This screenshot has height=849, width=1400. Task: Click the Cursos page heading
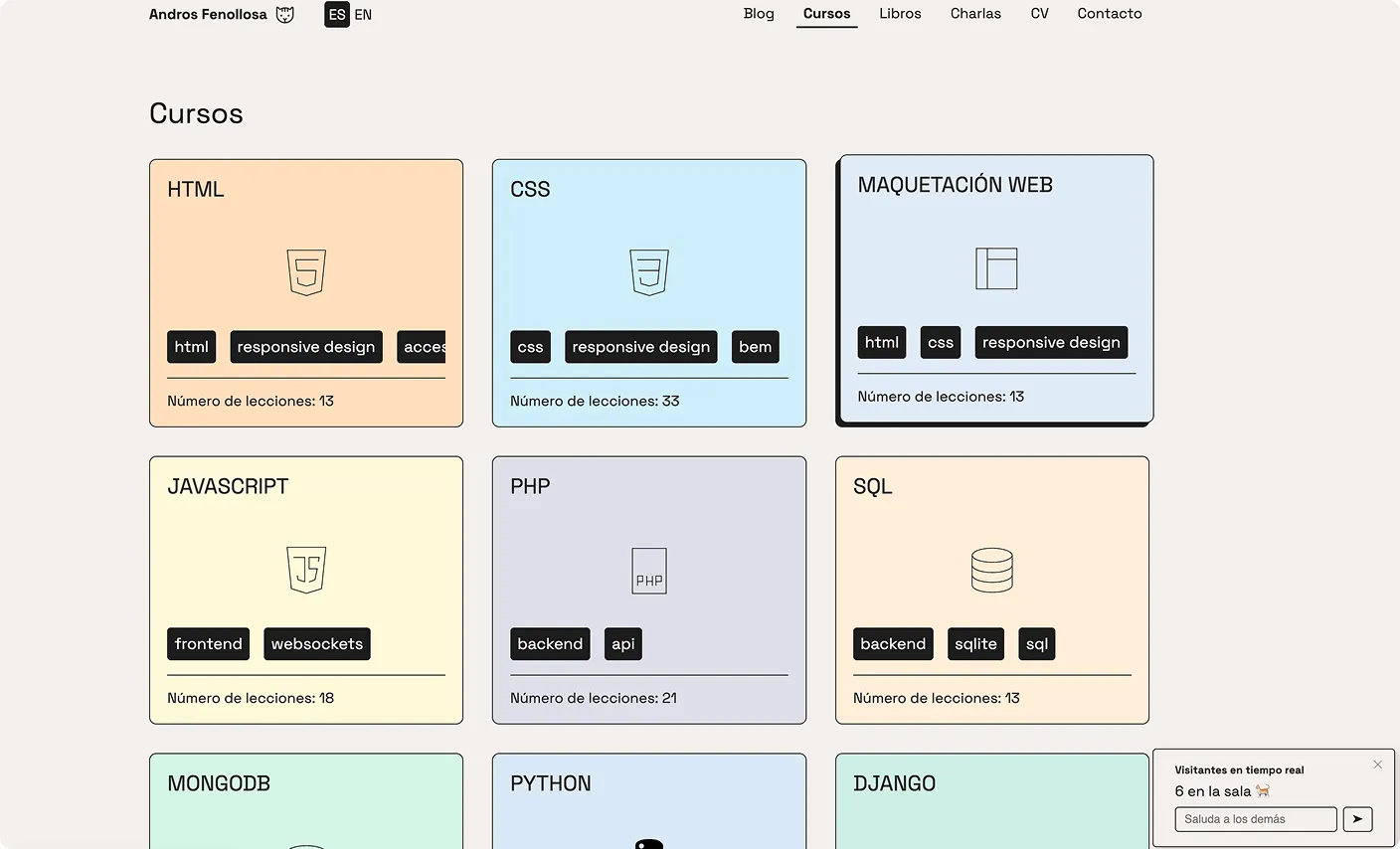pyautogui.click(x=196, y=113)
